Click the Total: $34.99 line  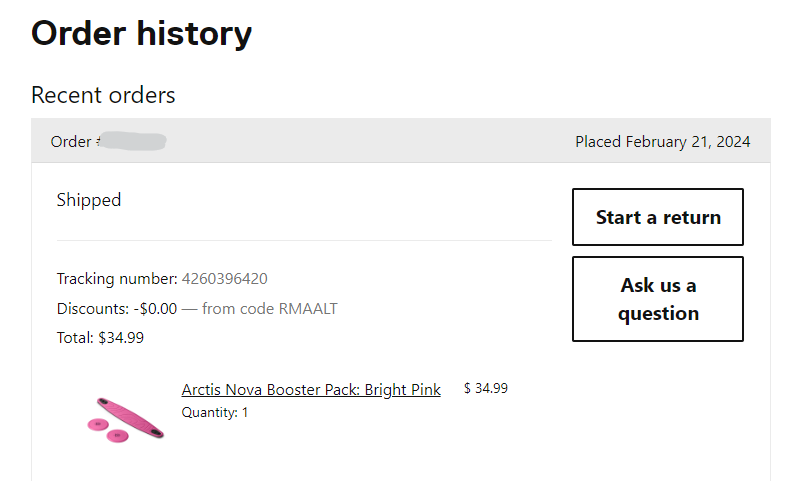coord(100,338)
